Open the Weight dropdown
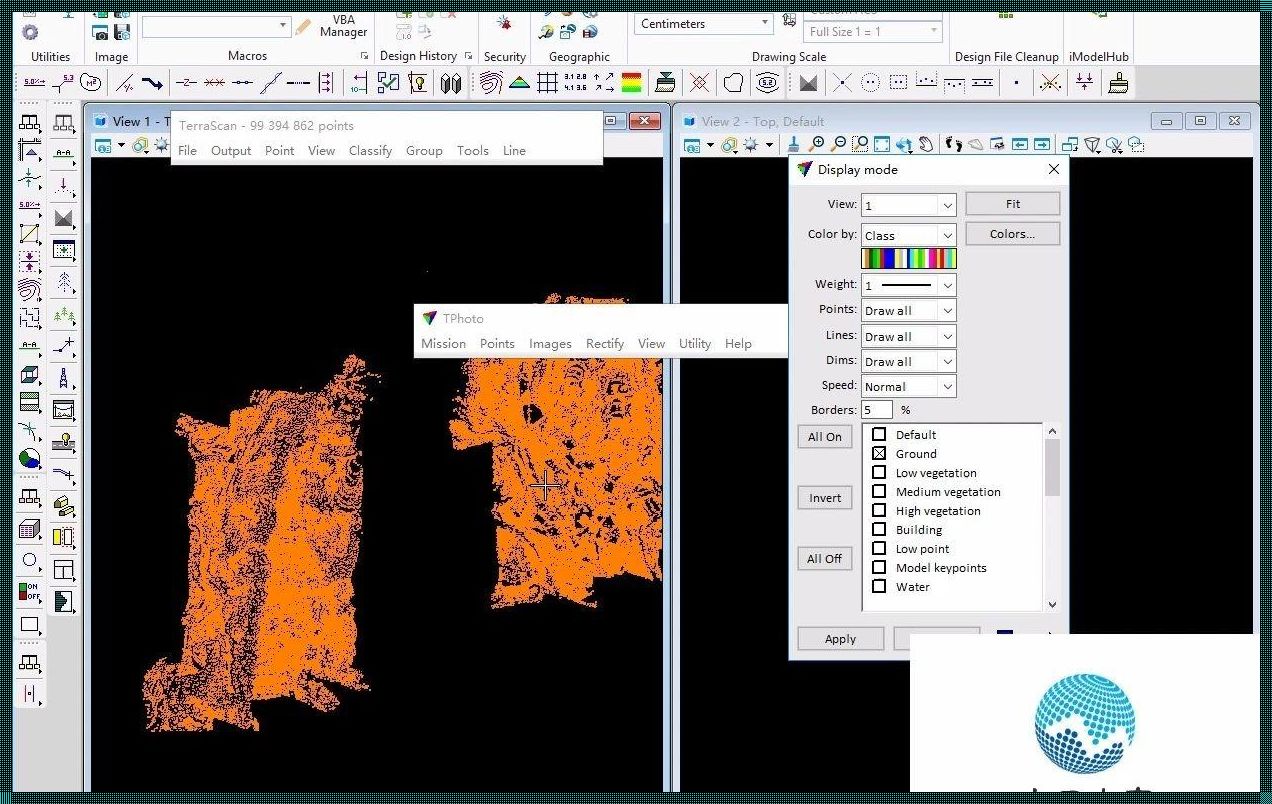Image resolution: width=1272 pixels, height=804 pixels. tap(908, 285)
